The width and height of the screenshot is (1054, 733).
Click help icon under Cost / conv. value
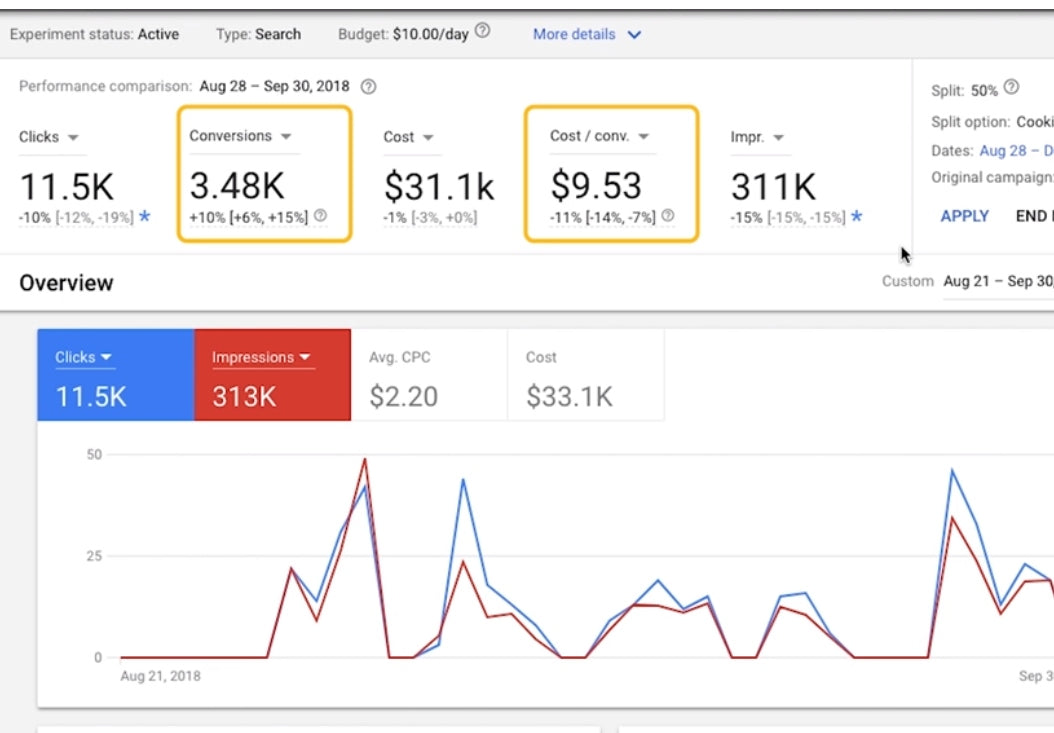point(668,216)
